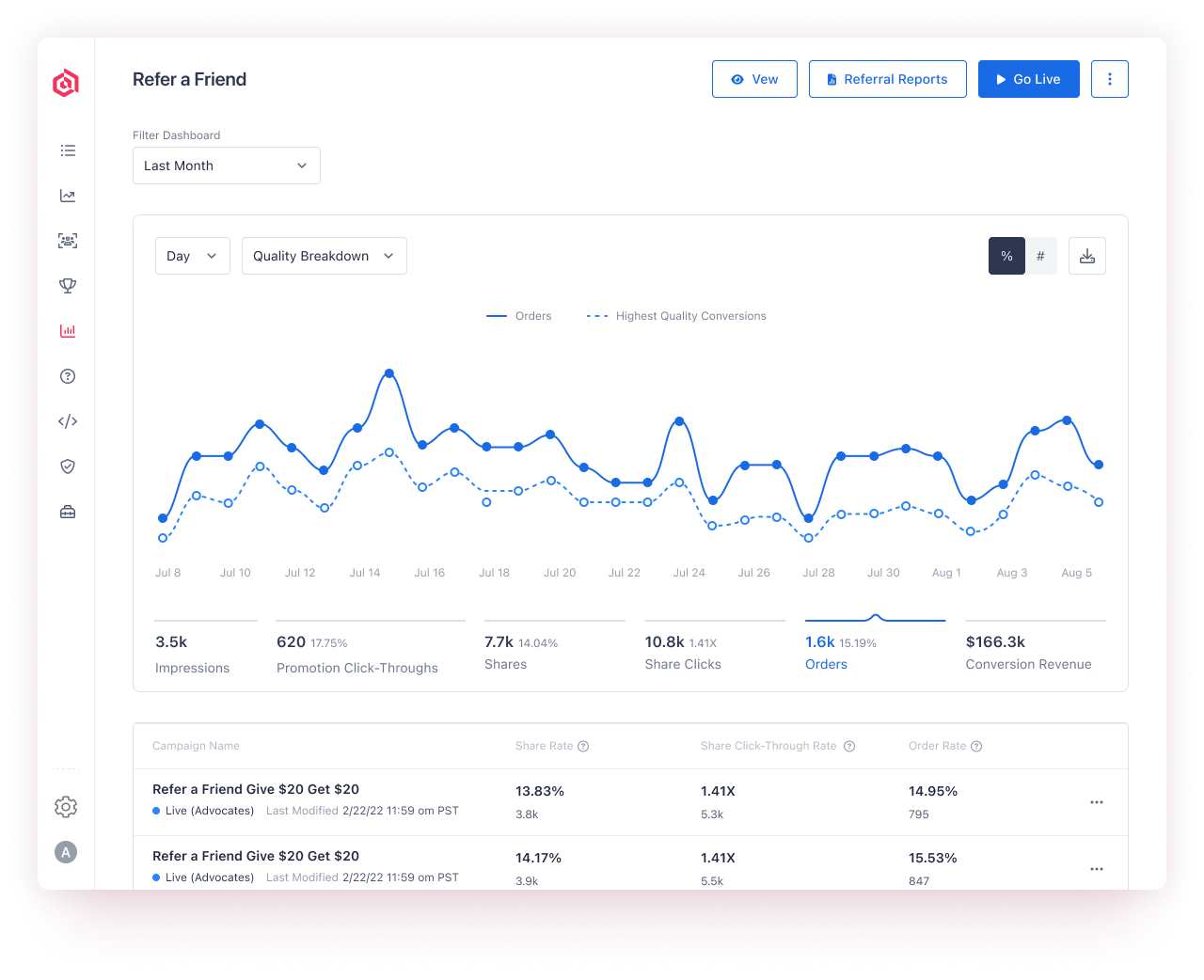
Task: Download chart data with download icon
Action: click(x=1086, y=256)
